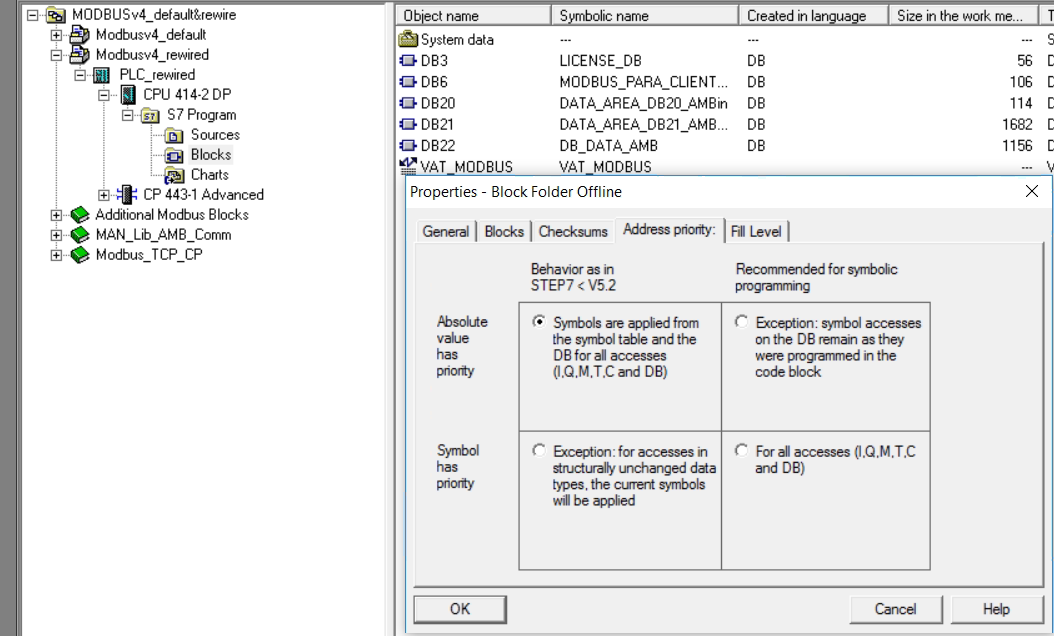Click the Additional Modbus Blocks library icon
The width and height of the screenshot is (1054, 636).
79,215
